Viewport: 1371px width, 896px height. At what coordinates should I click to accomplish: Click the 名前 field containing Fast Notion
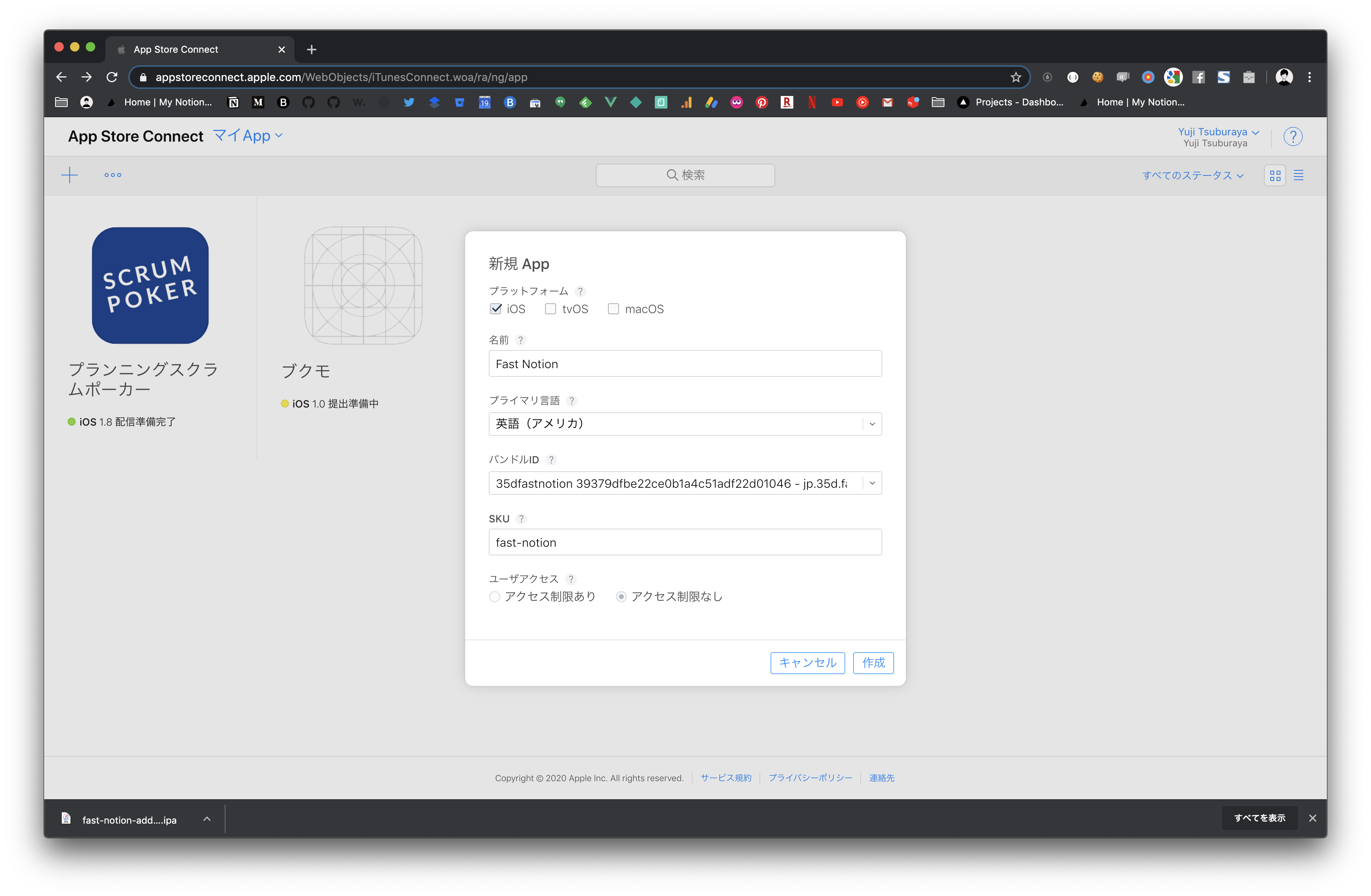click(x=685, y=363)
